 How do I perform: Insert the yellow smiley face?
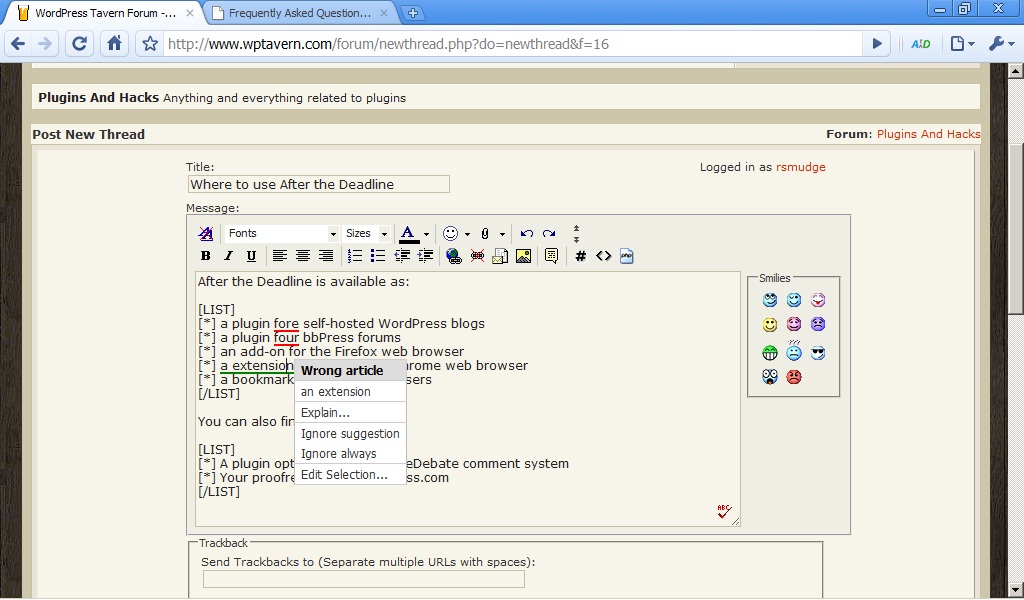769,325
